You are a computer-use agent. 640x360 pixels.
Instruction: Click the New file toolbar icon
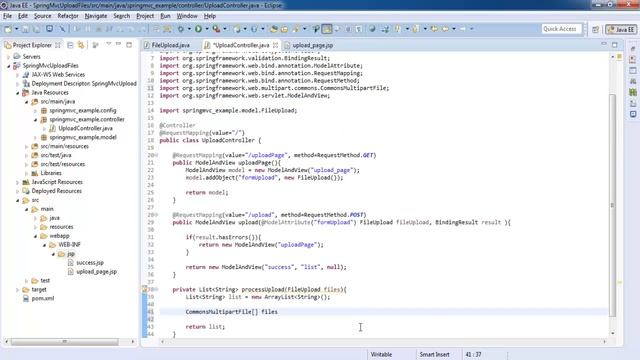(8, 29)
